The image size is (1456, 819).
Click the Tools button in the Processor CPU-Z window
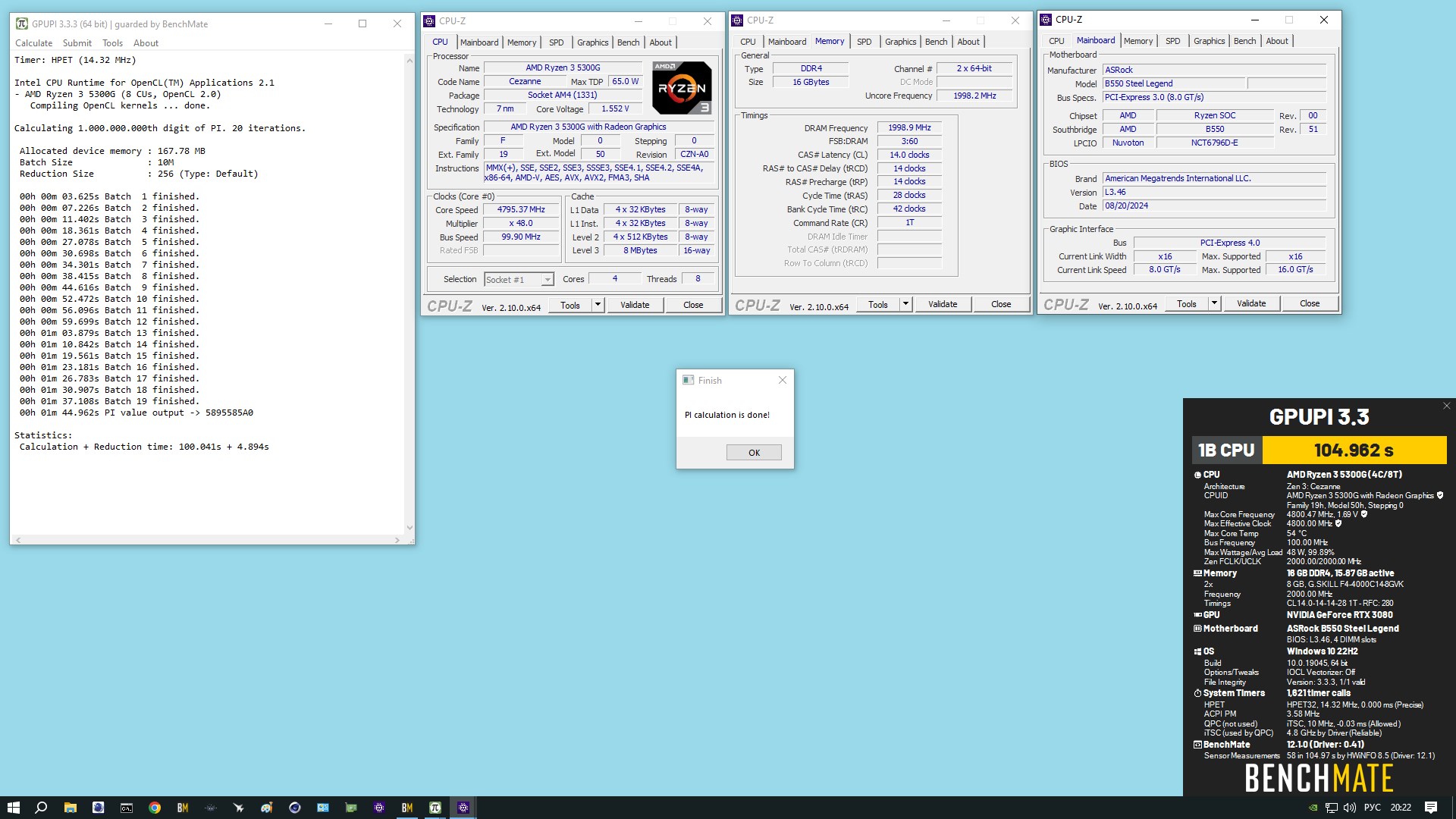[x=570, y=305]
